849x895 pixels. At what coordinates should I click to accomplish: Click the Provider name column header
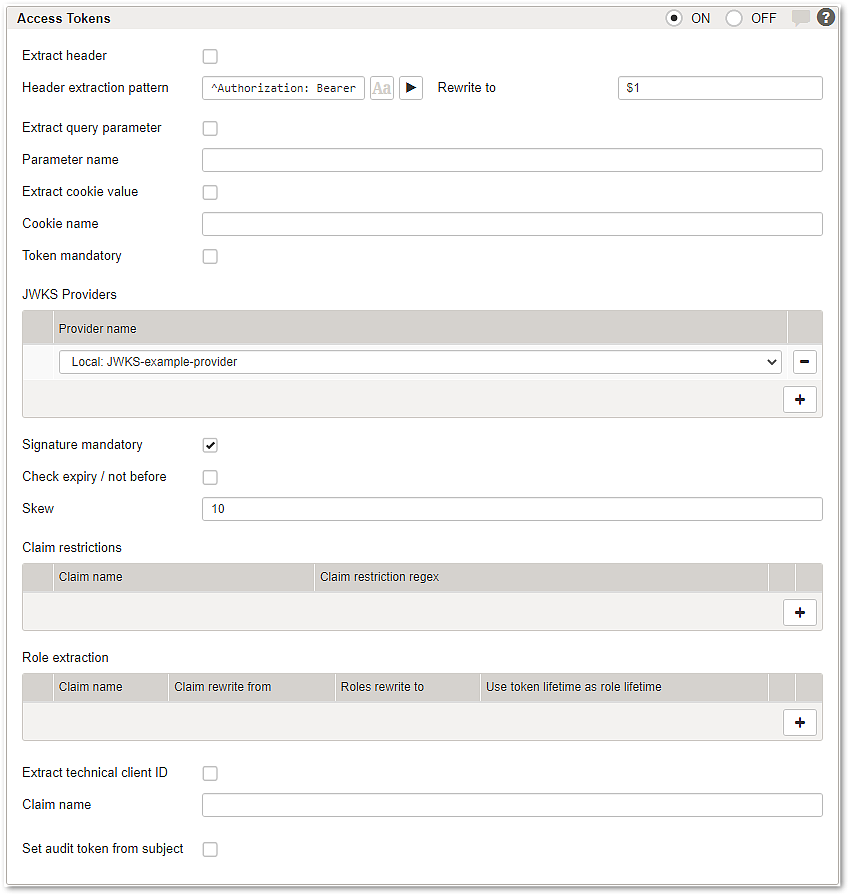[x=420, y=328]
